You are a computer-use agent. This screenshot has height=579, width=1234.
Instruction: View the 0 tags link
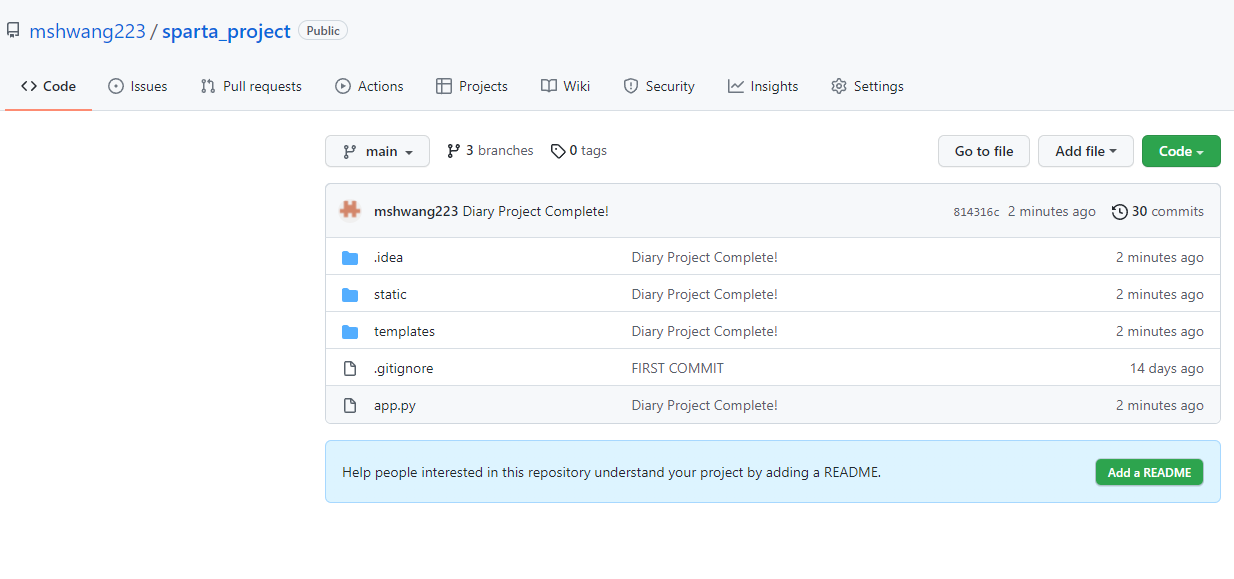578,151
